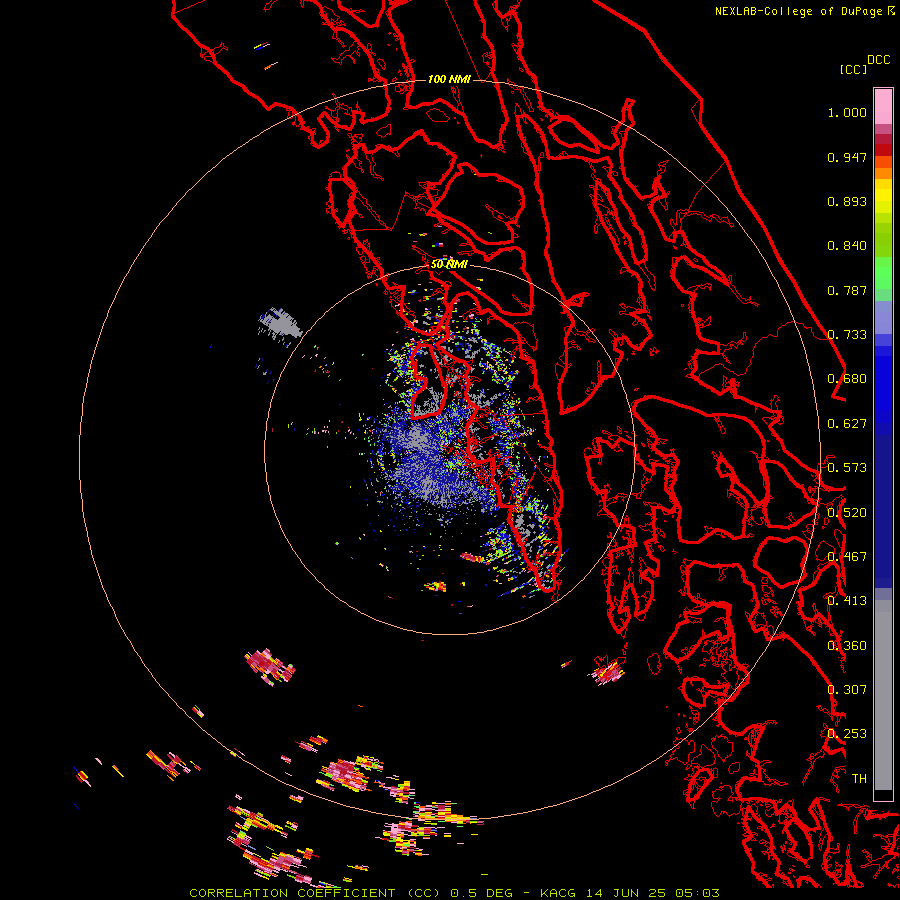The image size is (900, 900).
Task: Click the [CC] units label
Action: point(853,69)
